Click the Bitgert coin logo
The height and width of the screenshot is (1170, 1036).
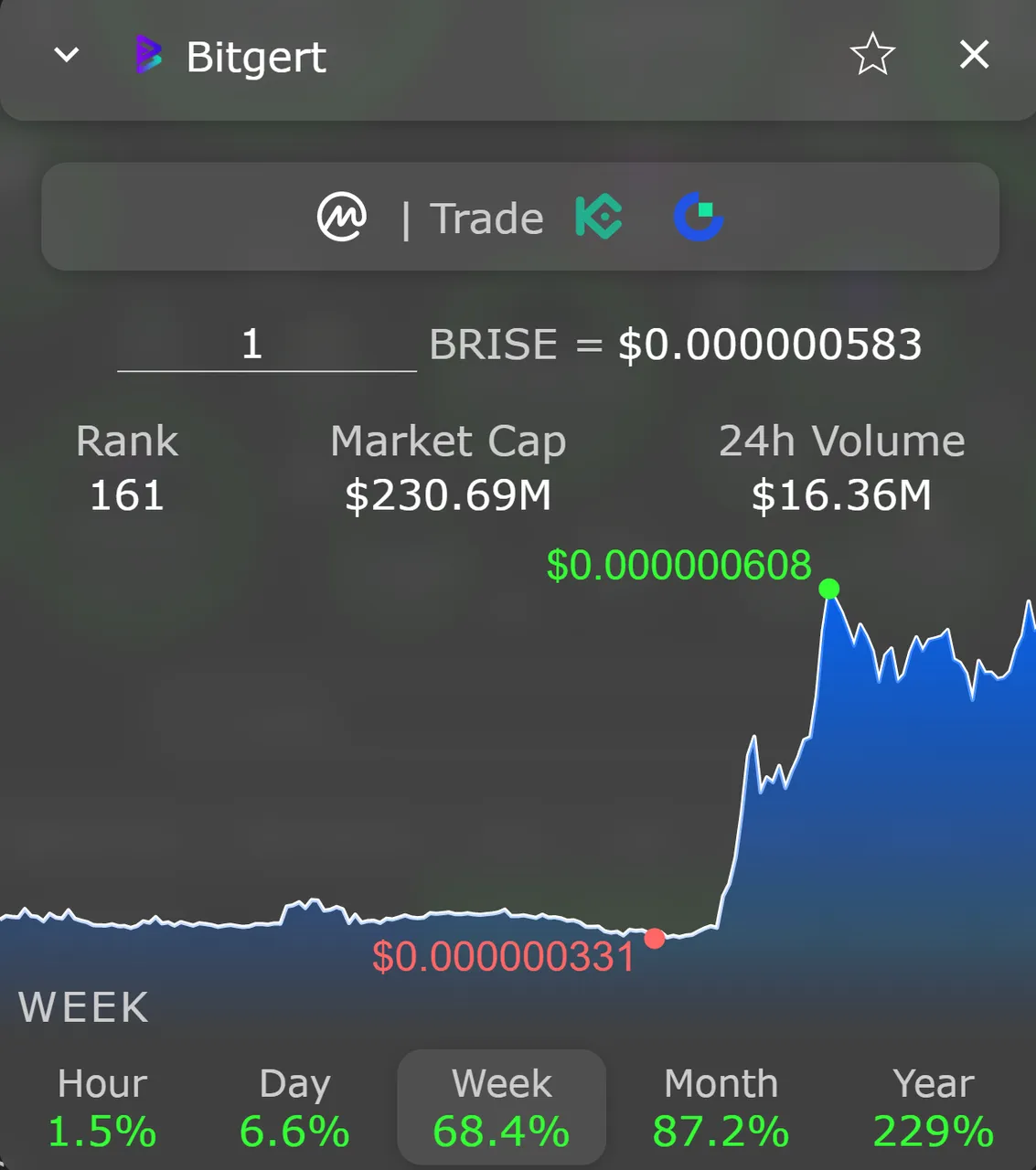[x=148, y=55]
